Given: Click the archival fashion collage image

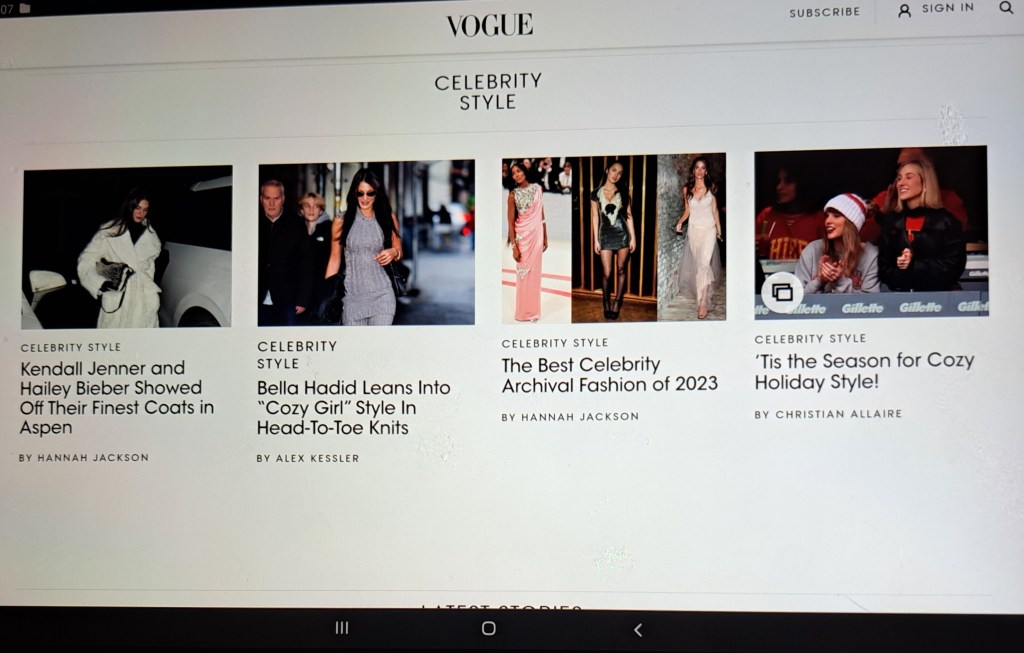Looking at the screenshot, I should [x=613, y=238].
